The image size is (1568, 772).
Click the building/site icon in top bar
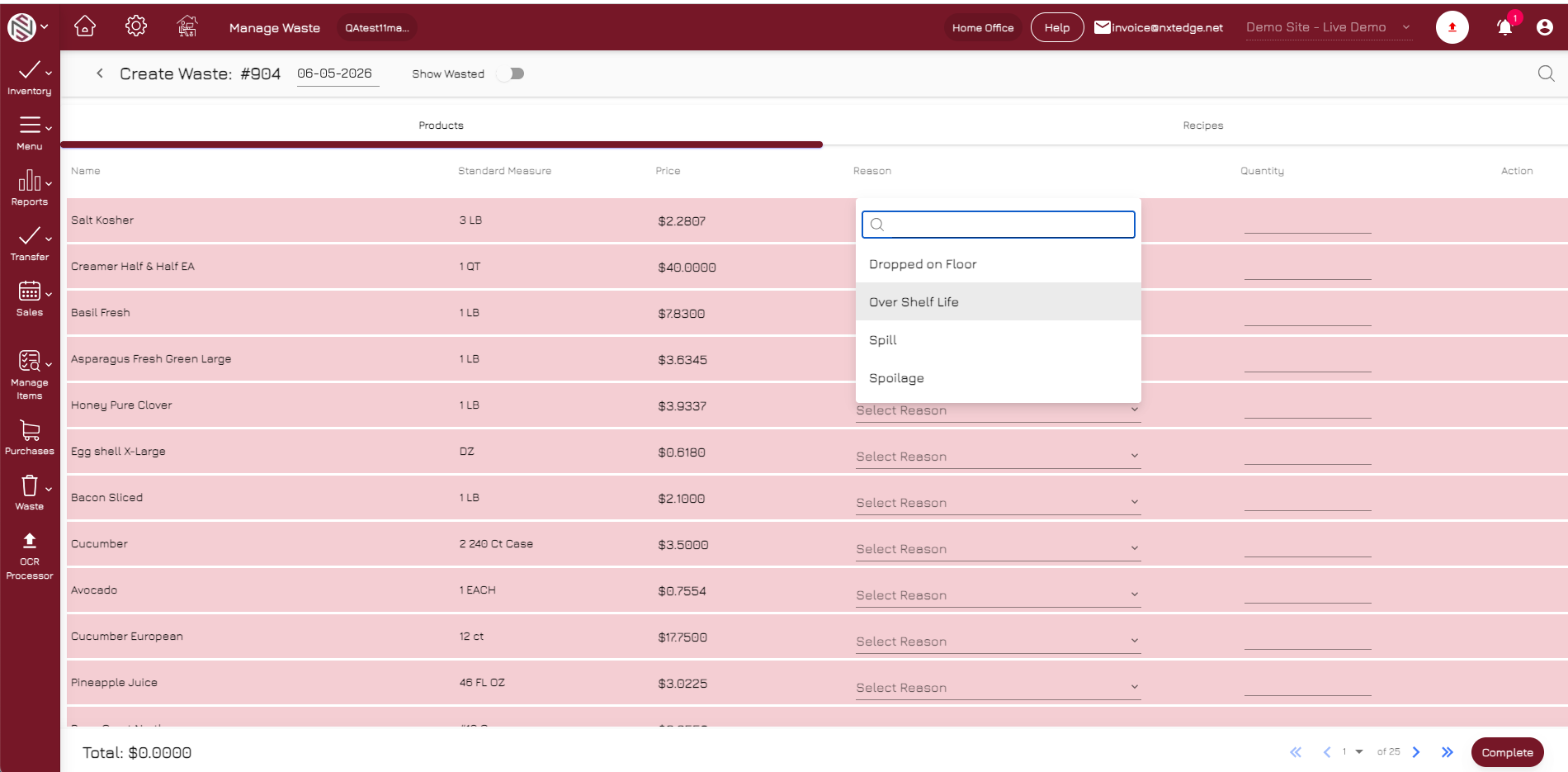click(x=187, y=26)
